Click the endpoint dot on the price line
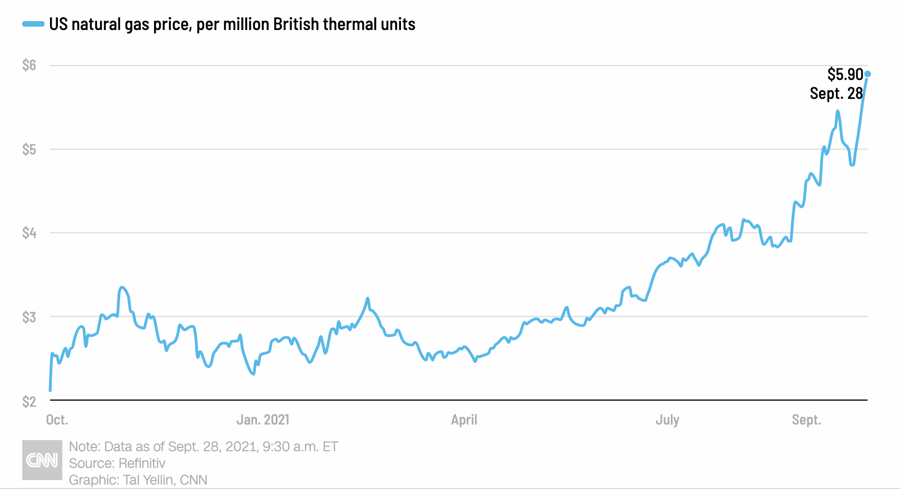This screenshot has width=900, height=489. (x=867, y=73)
